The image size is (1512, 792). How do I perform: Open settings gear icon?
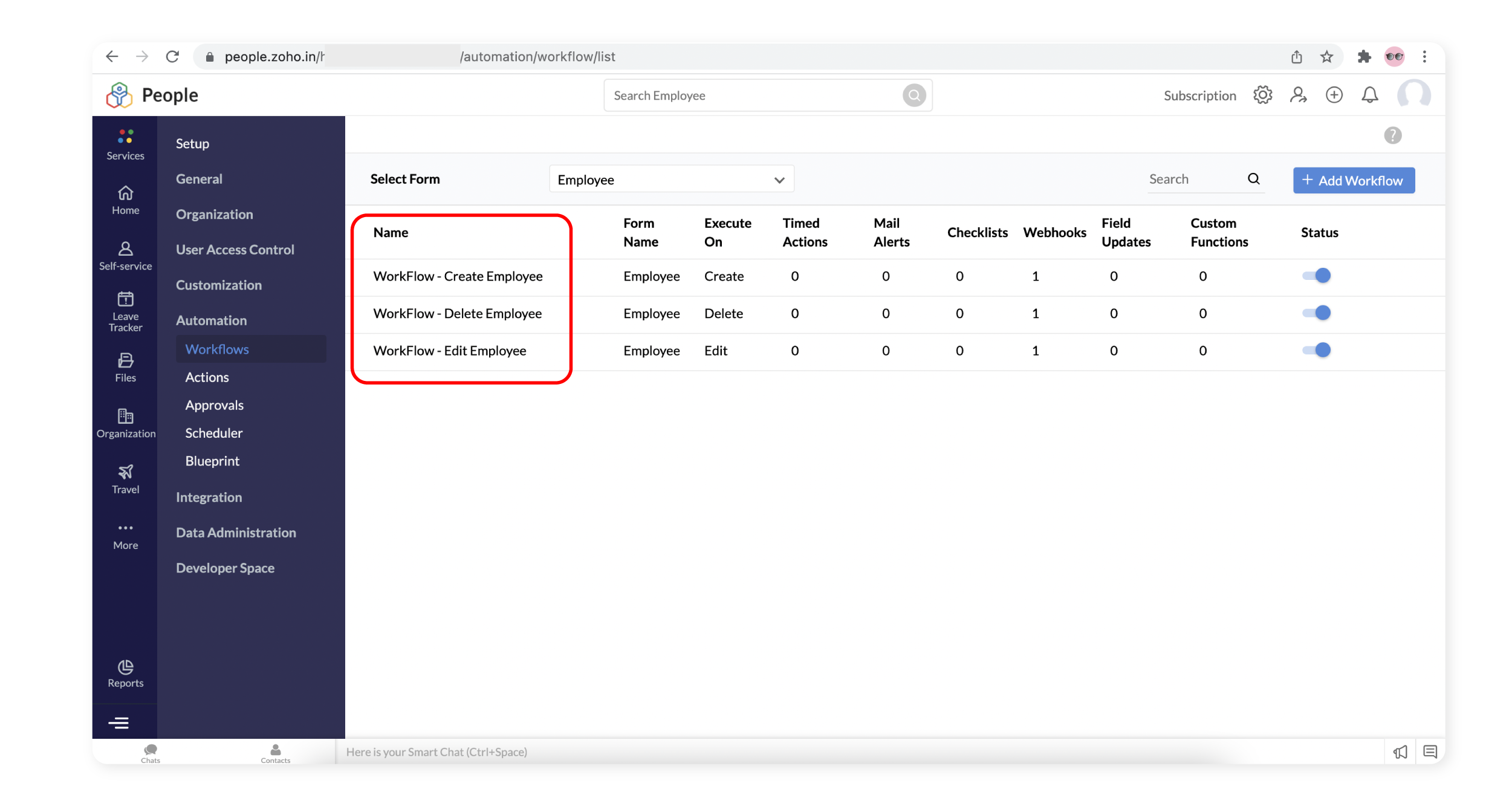pyautogui.click(x=1262, y=95)
